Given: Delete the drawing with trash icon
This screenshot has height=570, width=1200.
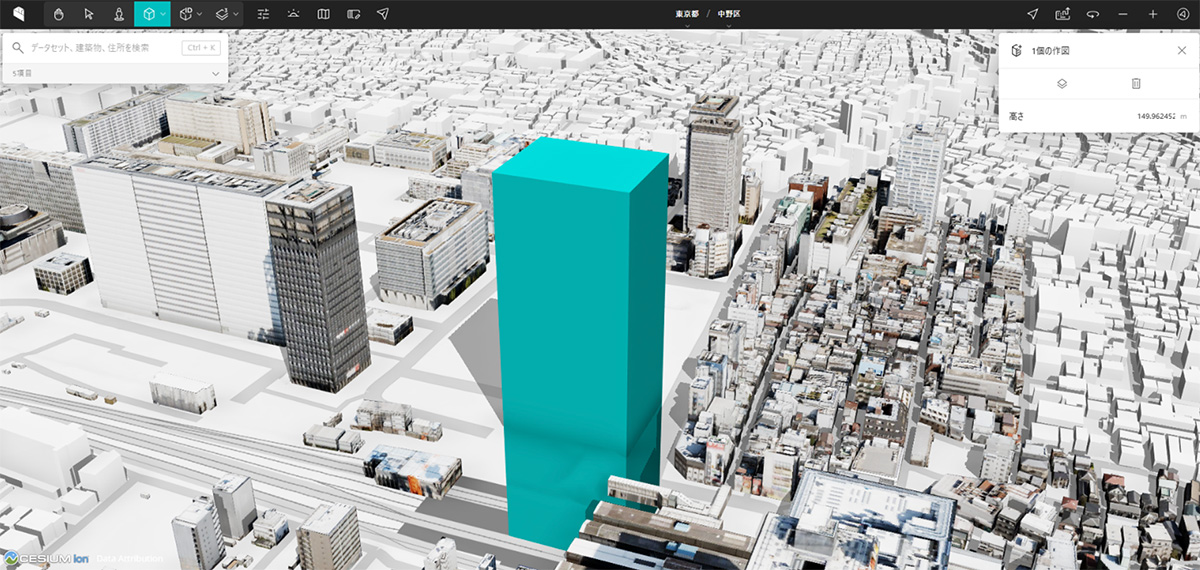Looking at the screenshot, I should coord(1136,83).
